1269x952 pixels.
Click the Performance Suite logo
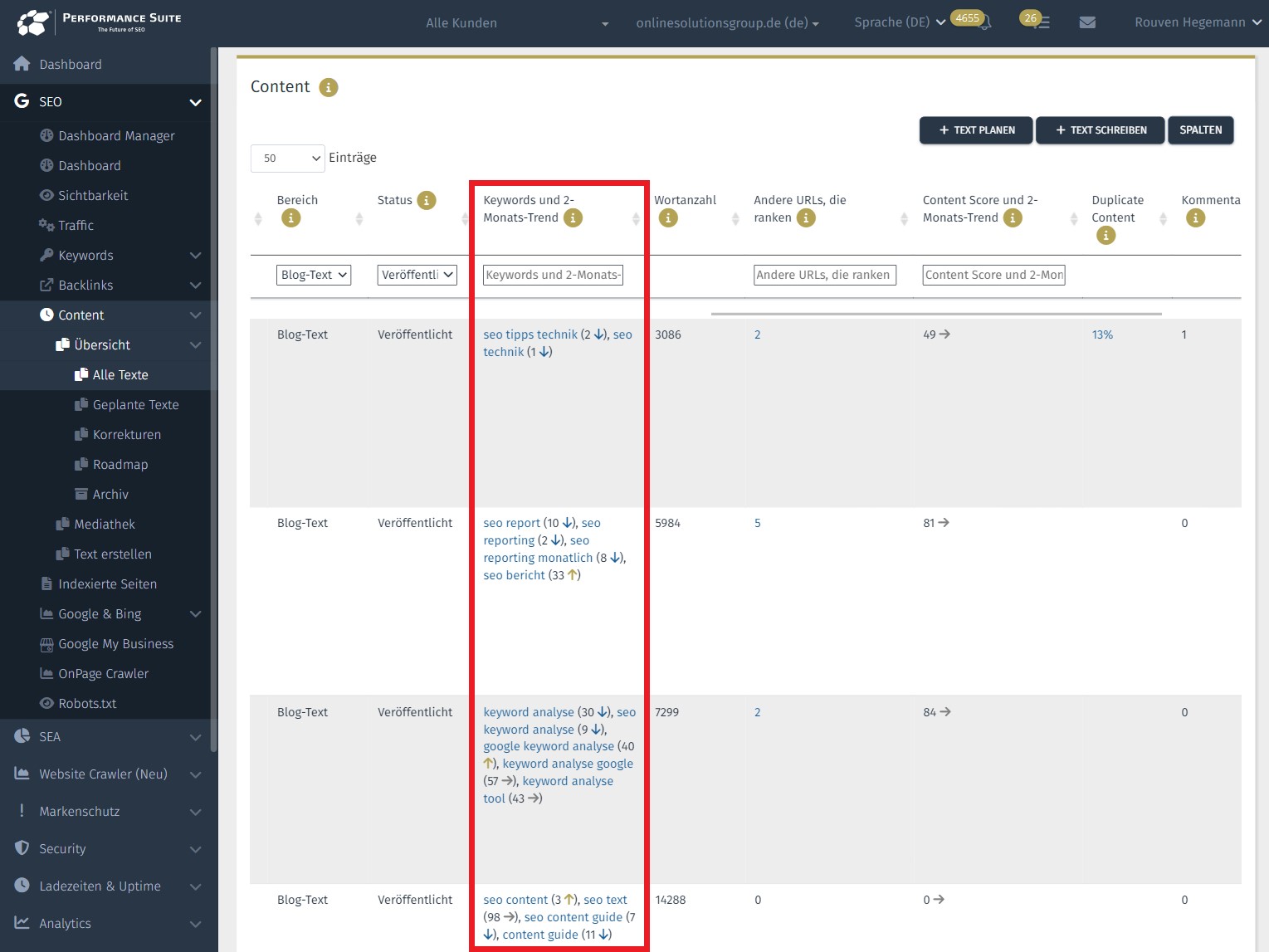99,22
